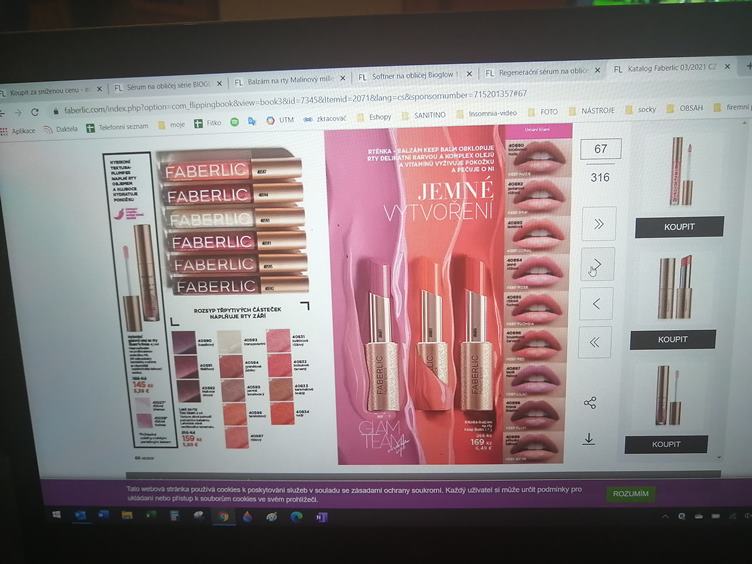This screenshot has width=752, height=564.
Task: Select the dark plum gloss swatch 40590
Action: pos(185,342)
